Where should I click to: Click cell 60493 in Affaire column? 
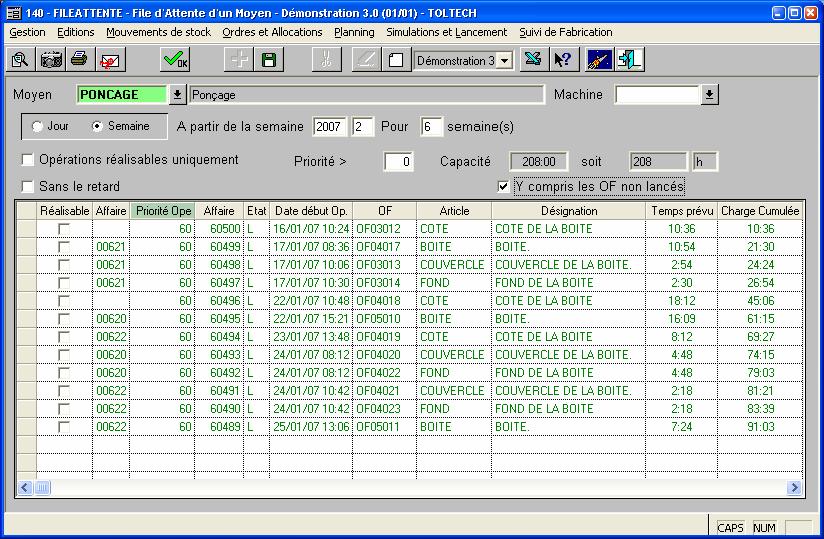pyautogui.click(x=219, y=355)
